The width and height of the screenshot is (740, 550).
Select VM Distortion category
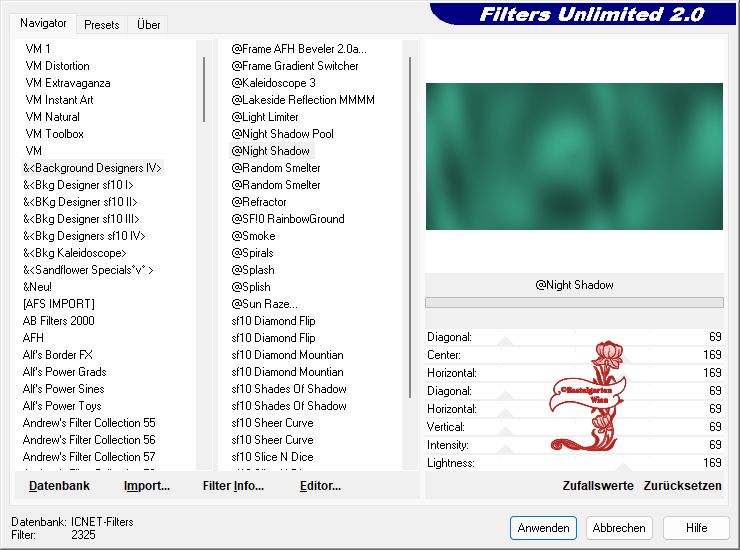pos(58,66)
